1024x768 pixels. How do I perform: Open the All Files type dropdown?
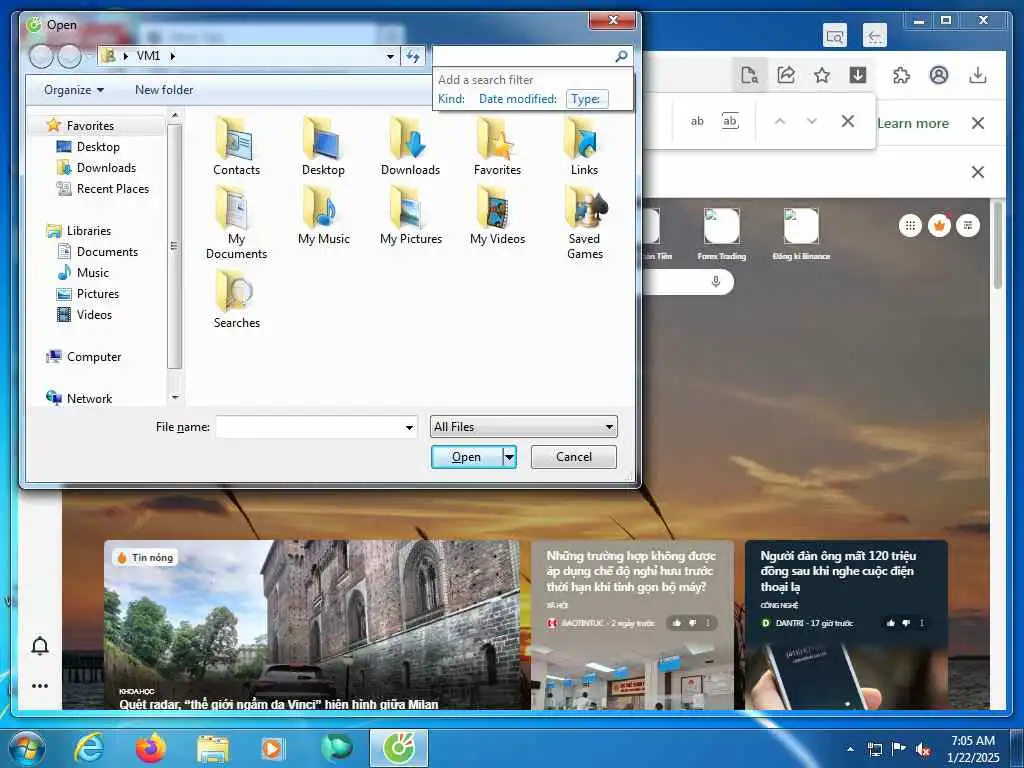pos(523,427)
